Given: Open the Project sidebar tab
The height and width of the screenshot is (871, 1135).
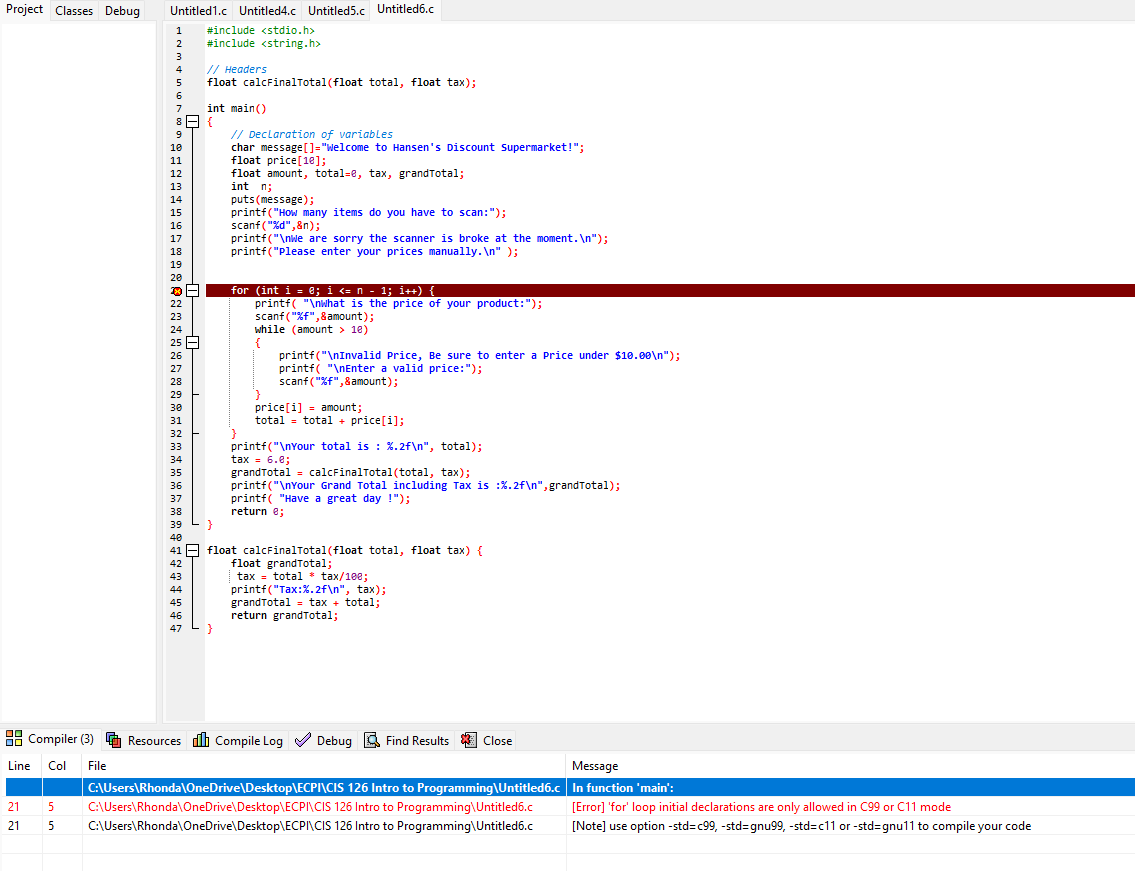Looking at the screenshot, I should click(23, 10).
